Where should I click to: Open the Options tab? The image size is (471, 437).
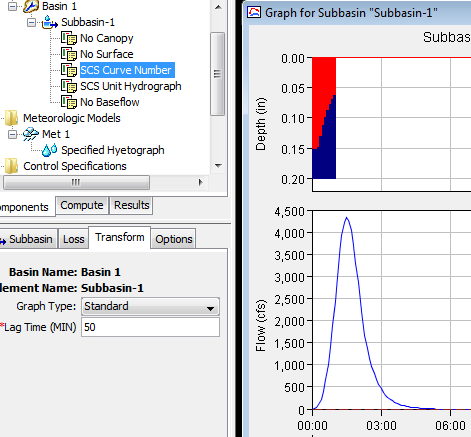click(174, 239)
